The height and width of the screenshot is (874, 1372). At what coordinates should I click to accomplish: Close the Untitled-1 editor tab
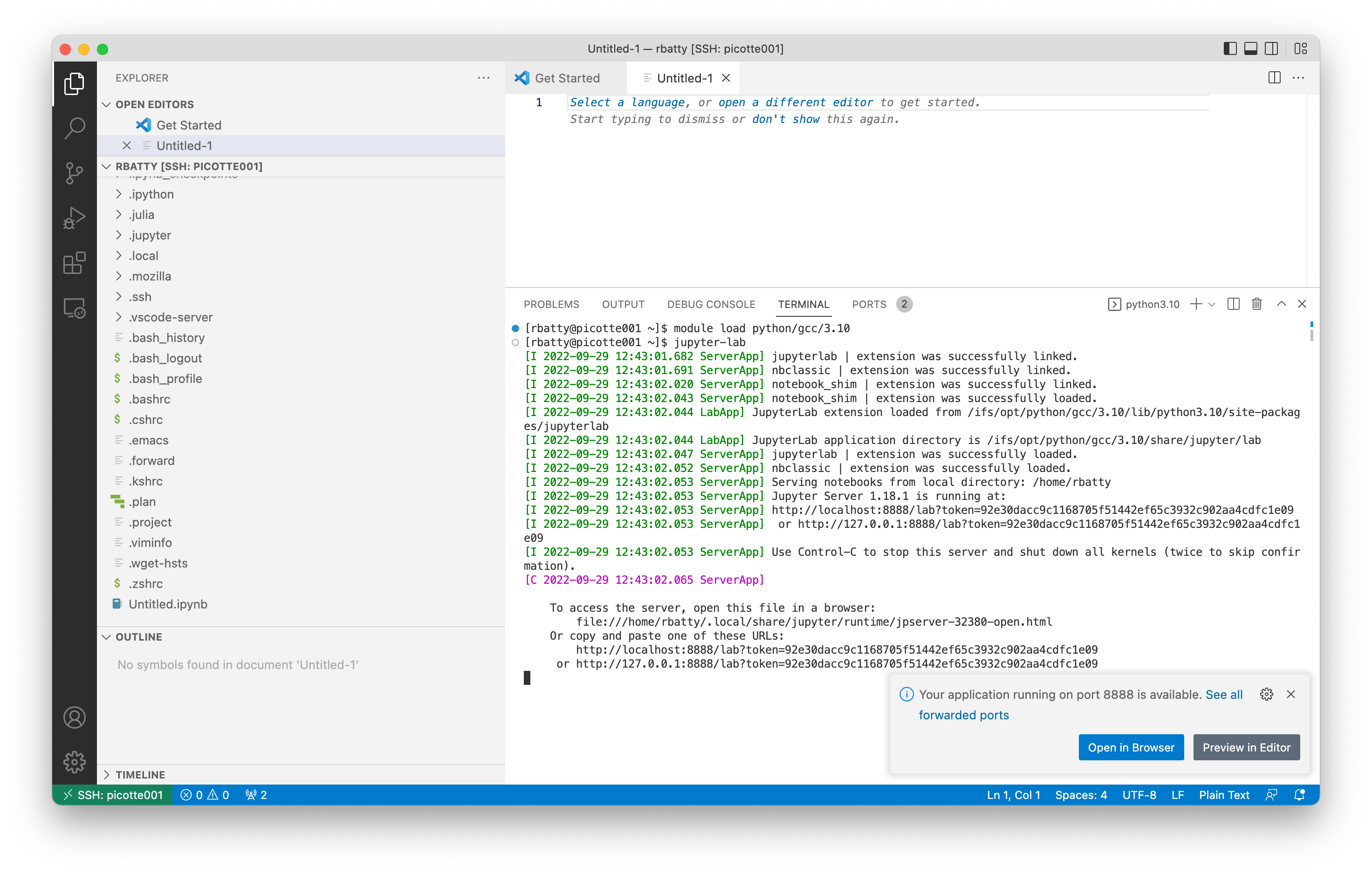pyautogui.click(x=726, y=78)
